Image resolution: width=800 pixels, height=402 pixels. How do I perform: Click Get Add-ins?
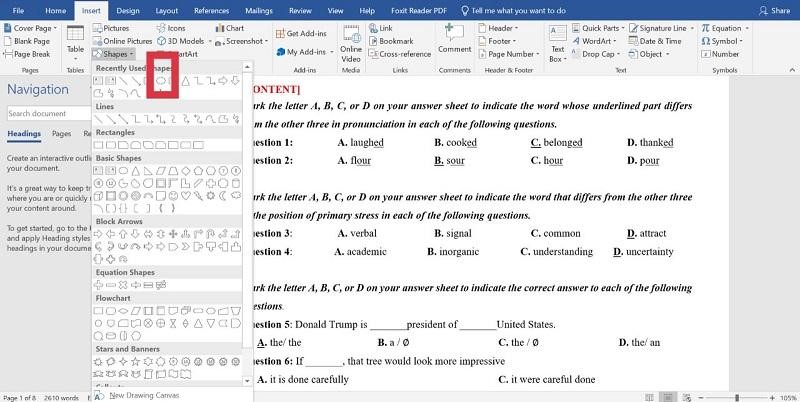coord(301,33)
